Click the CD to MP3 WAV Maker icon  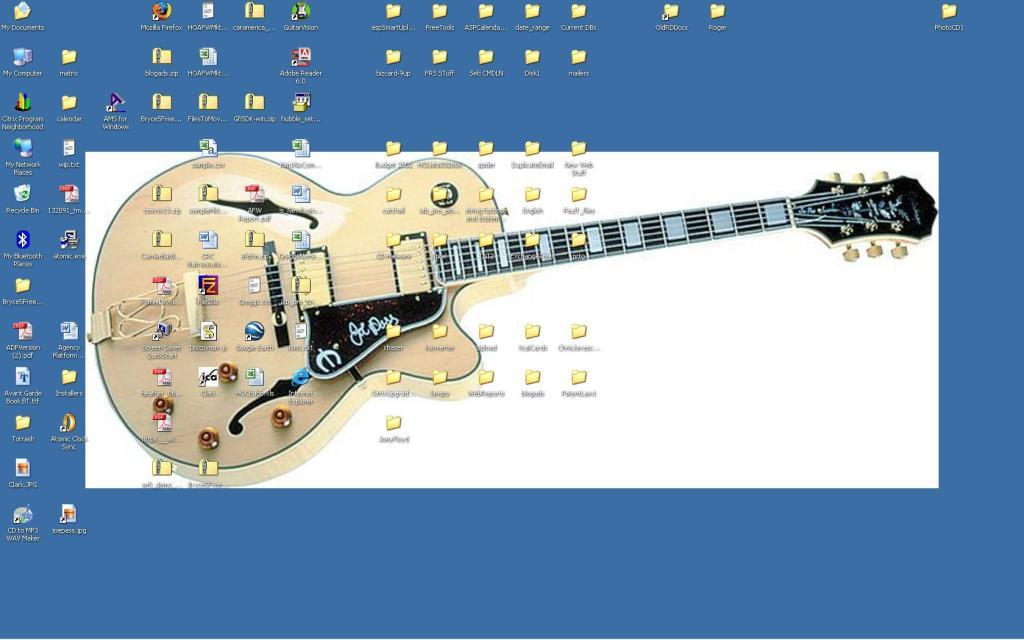pos(22,515)
